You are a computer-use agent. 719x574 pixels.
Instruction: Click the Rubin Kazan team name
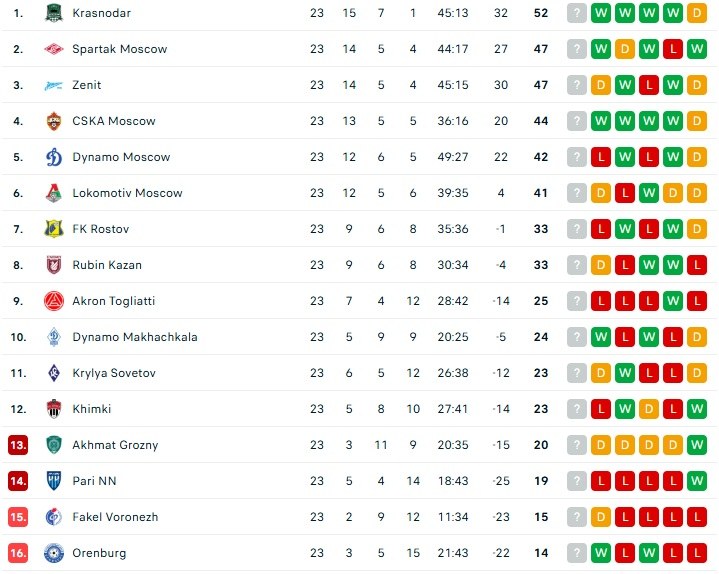(x=107, y=265)
